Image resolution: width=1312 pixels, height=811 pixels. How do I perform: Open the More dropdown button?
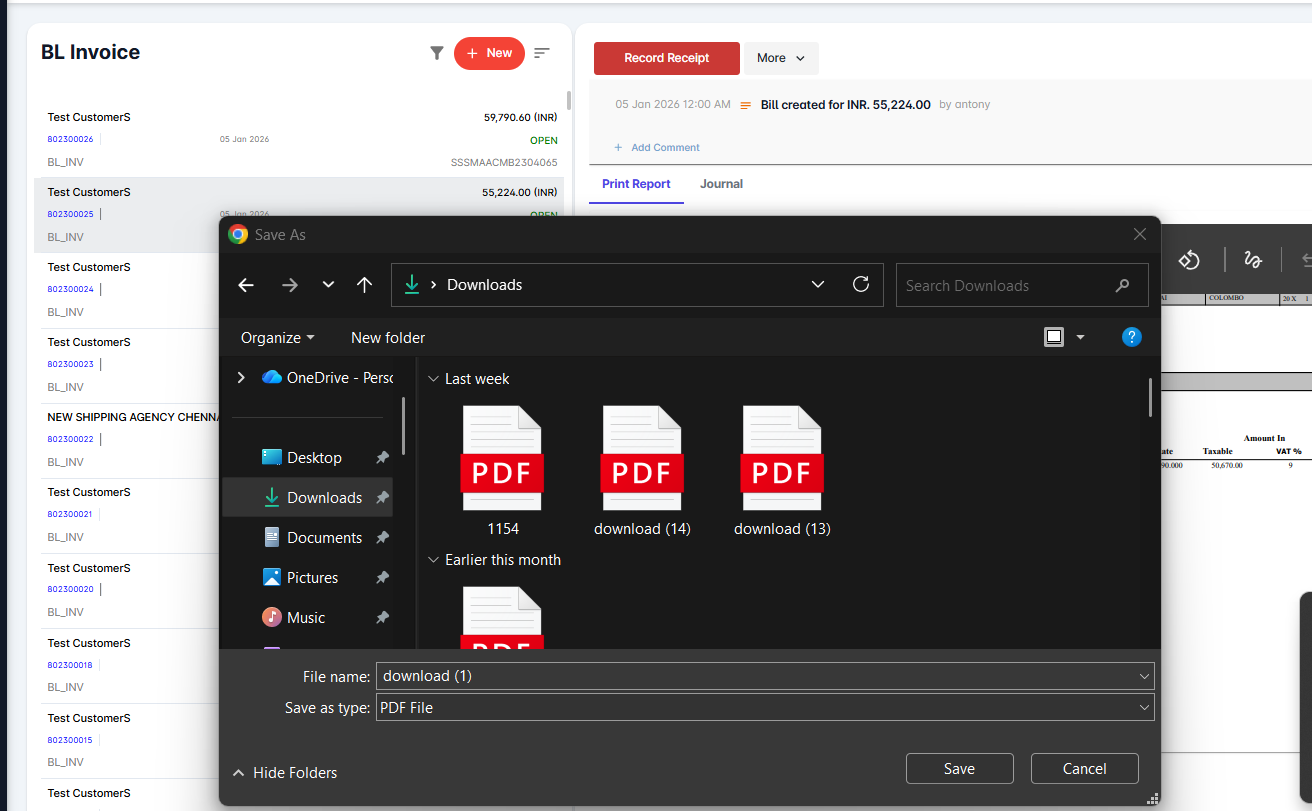[x=780, y=58]
